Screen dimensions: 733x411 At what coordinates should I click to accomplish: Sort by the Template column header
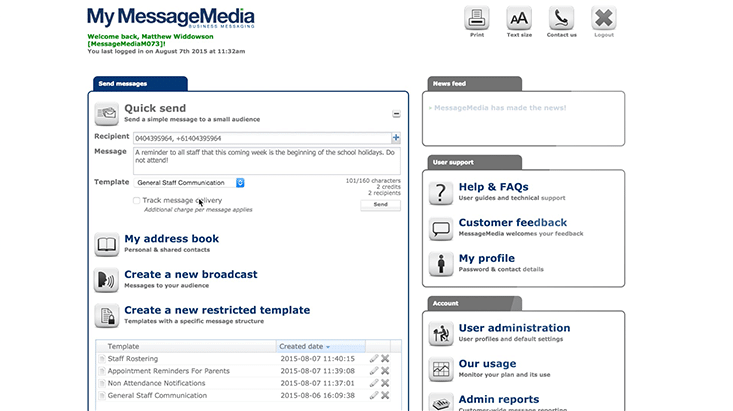186,346
